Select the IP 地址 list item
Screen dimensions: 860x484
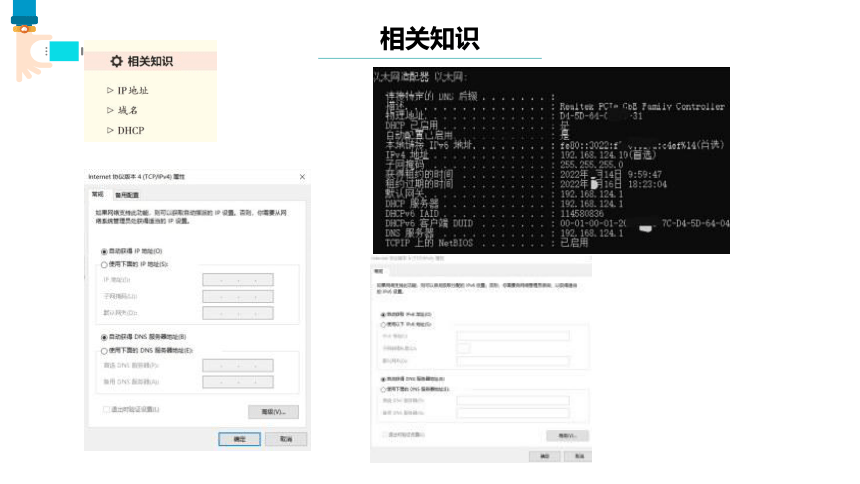pyautogui.click(x=133, y=91)
